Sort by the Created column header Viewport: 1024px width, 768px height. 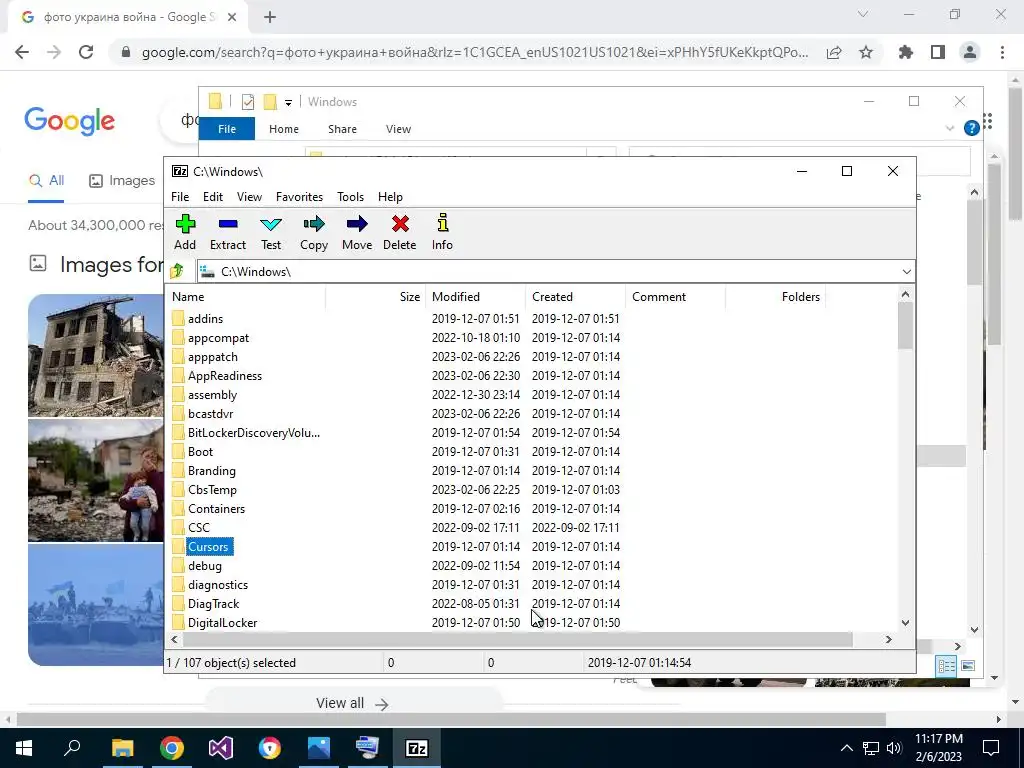(575, 296)
